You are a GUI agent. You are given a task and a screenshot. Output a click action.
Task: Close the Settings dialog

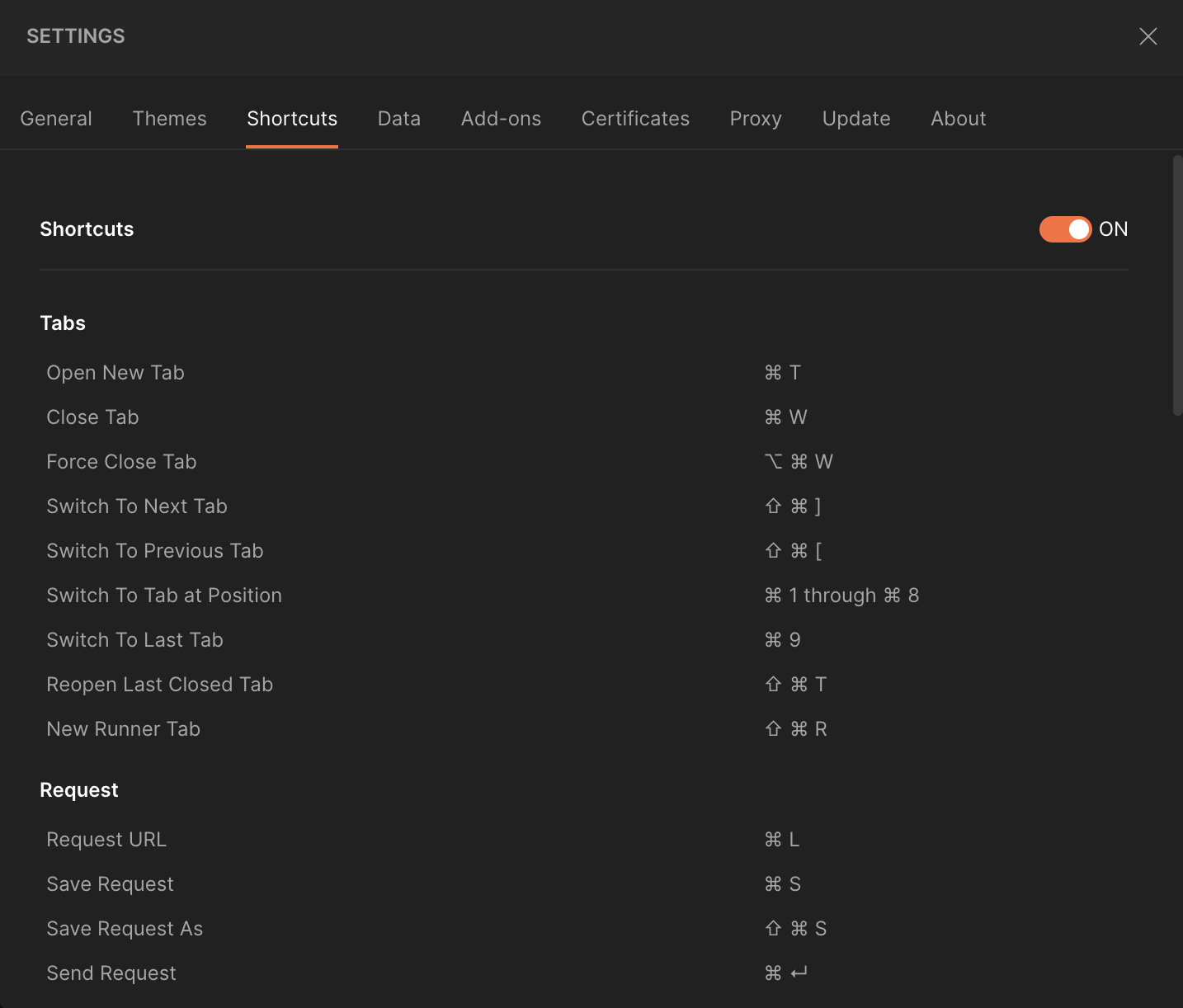1148,36
